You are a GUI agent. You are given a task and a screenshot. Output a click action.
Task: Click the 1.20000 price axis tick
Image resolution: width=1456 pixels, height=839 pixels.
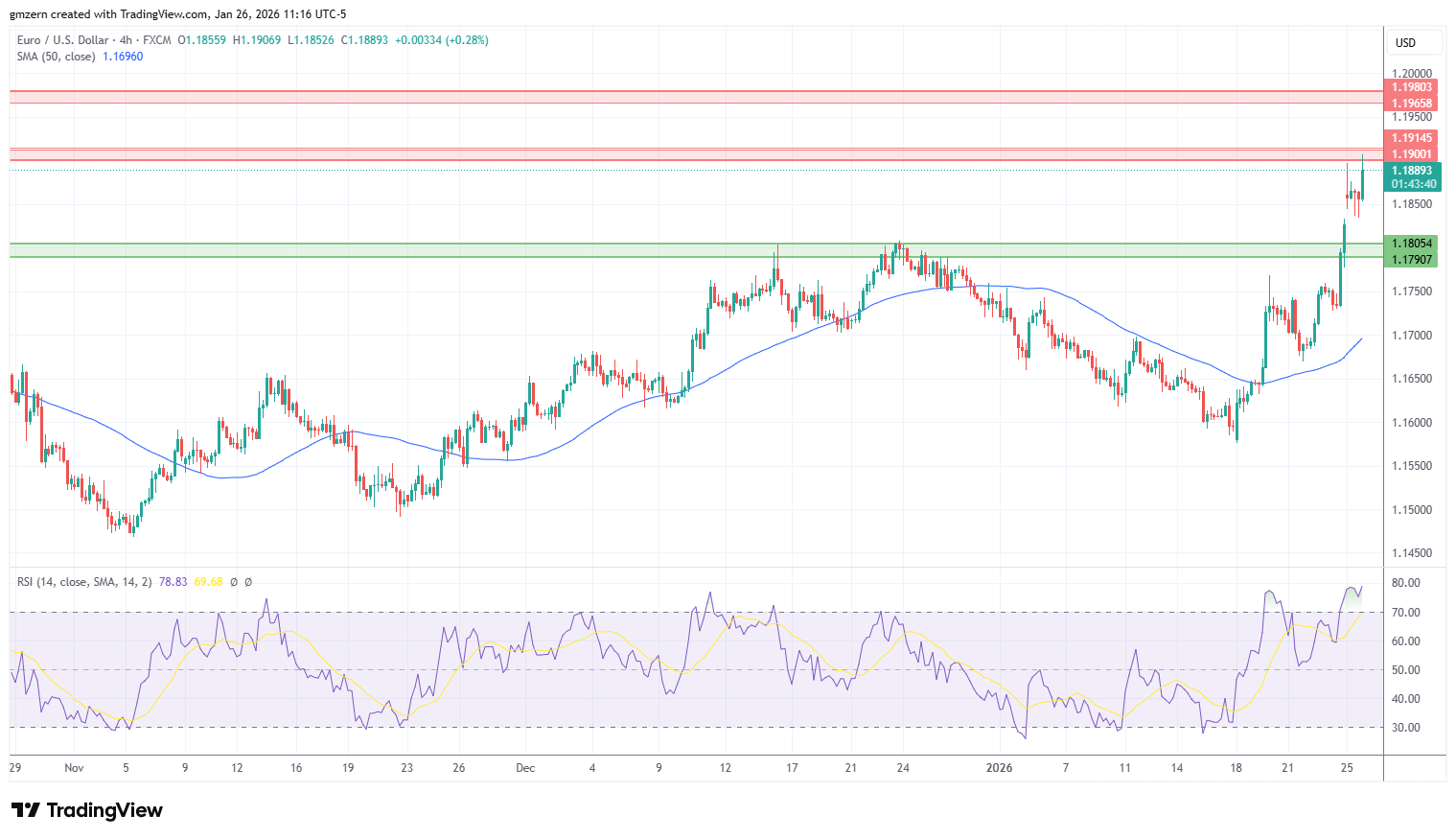[1412, 74]
